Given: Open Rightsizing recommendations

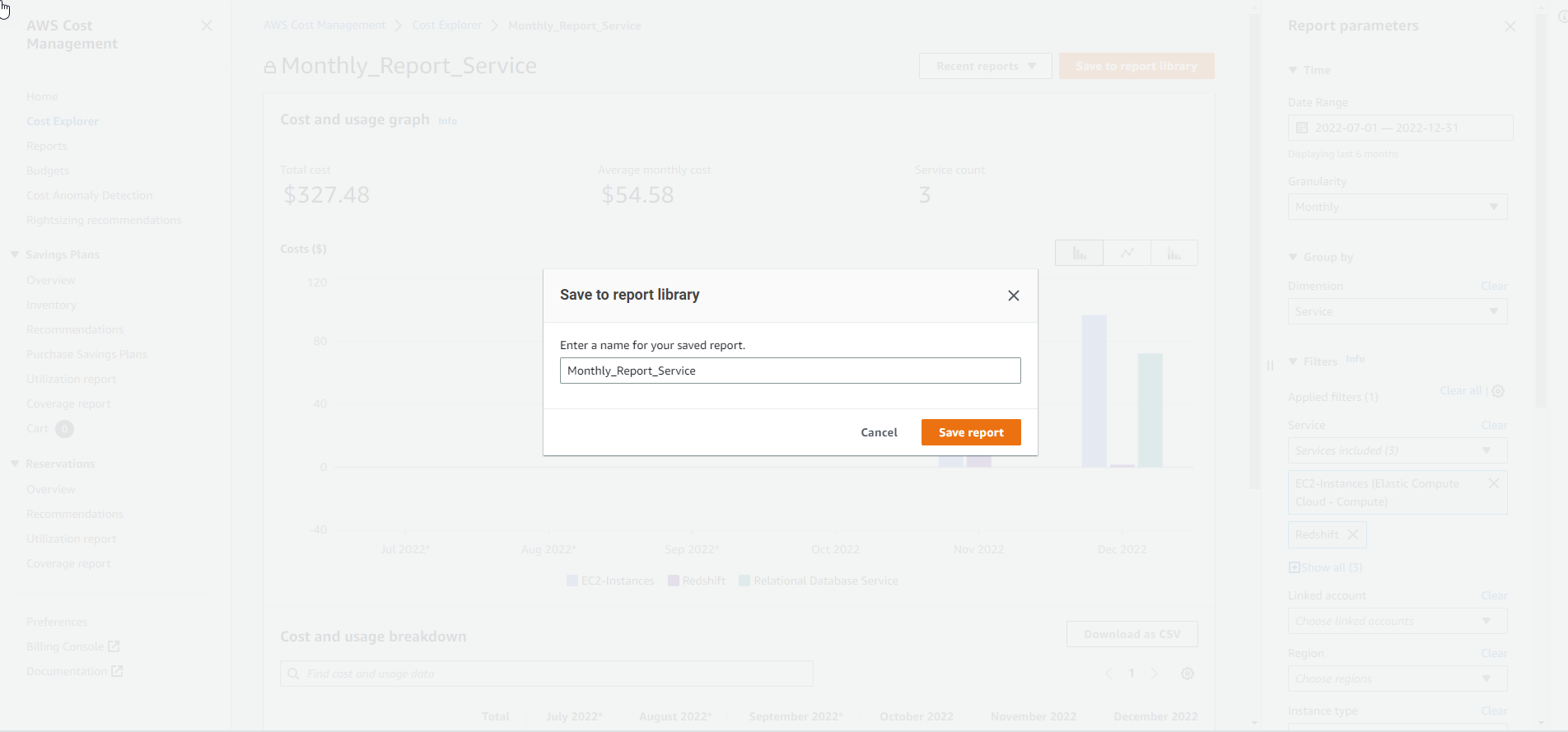Looking at the screenshot, I should pyautogui.click(x=104, y=220).
